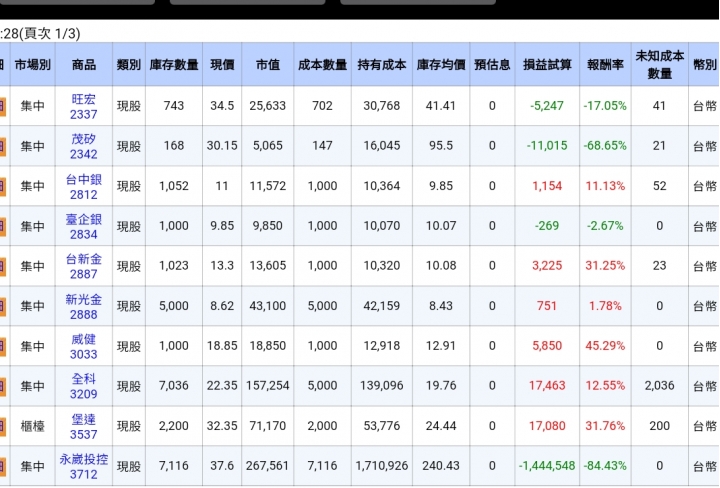
Task: Click the 34.5 current price cell
Action: coord(222,106)
